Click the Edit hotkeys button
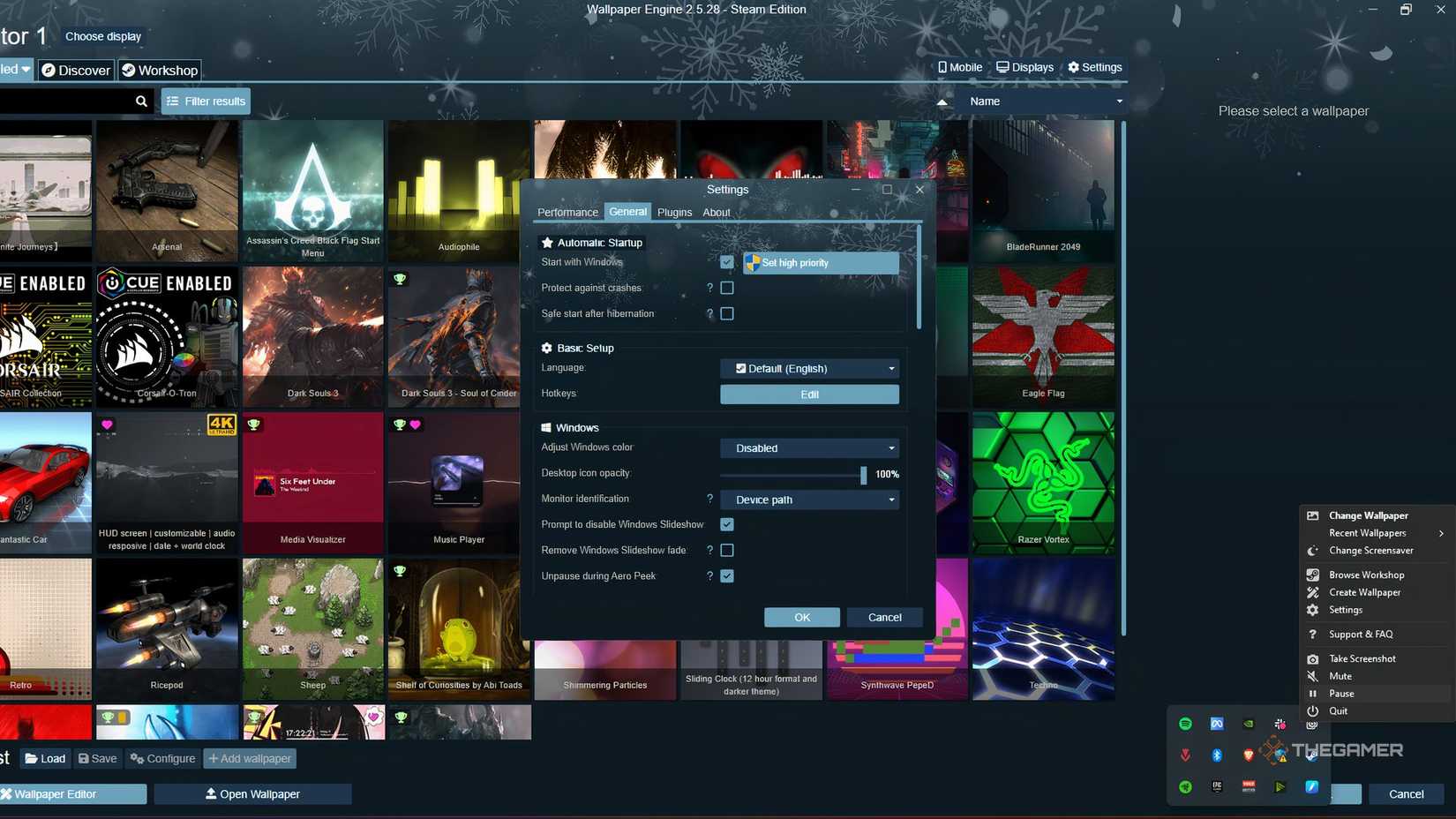 coord(809,394)
